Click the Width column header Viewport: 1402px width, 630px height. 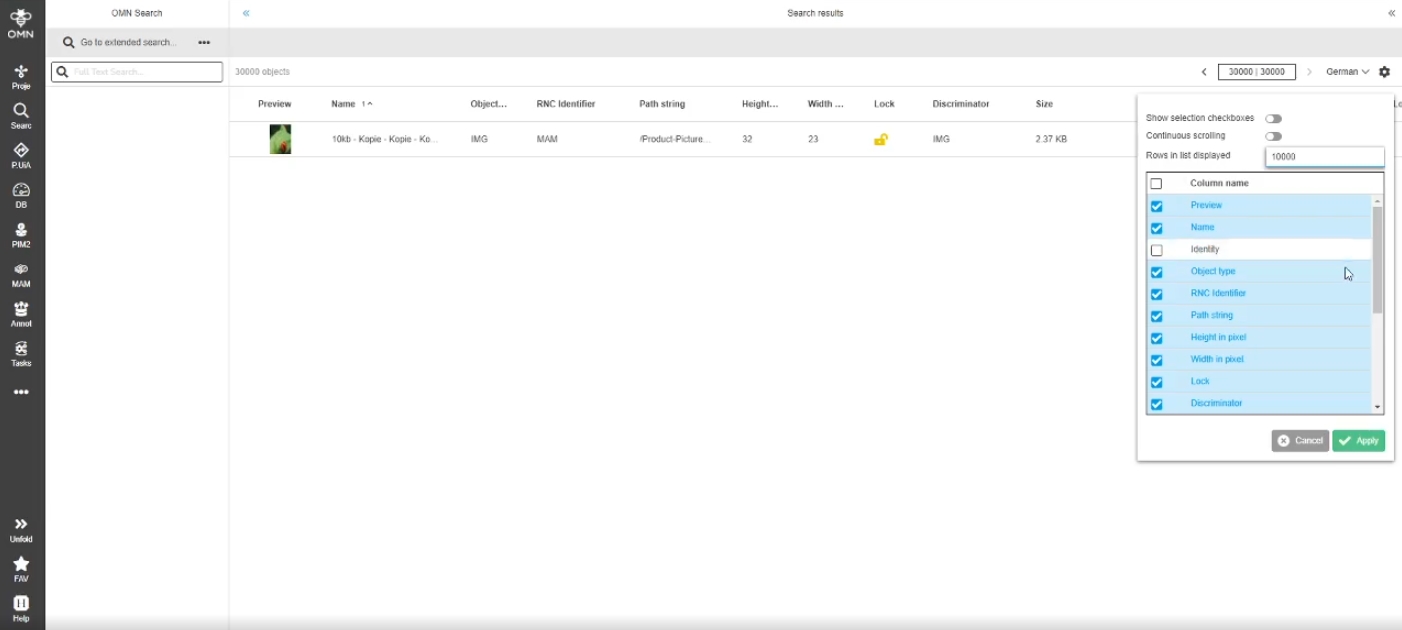(826, 104)
